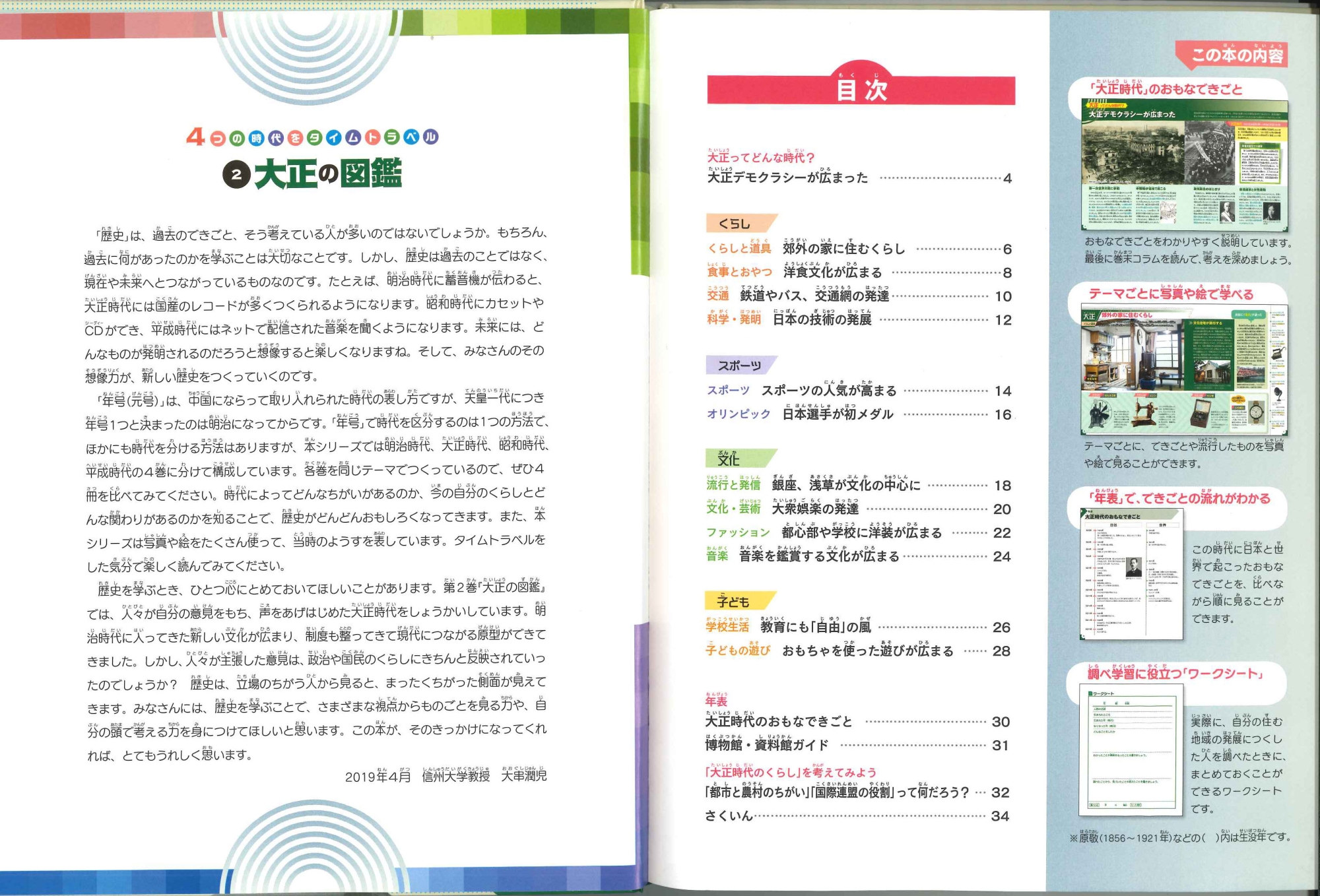Screen dimensions: 1320x896
Task: Click the category label '食事とおやつ'
Action: tap(739, 271)
